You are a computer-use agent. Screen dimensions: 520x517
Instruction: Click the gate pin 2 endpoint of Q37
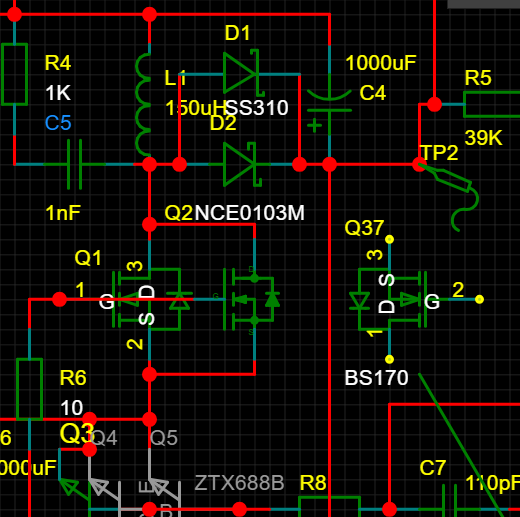pos(479,299)
